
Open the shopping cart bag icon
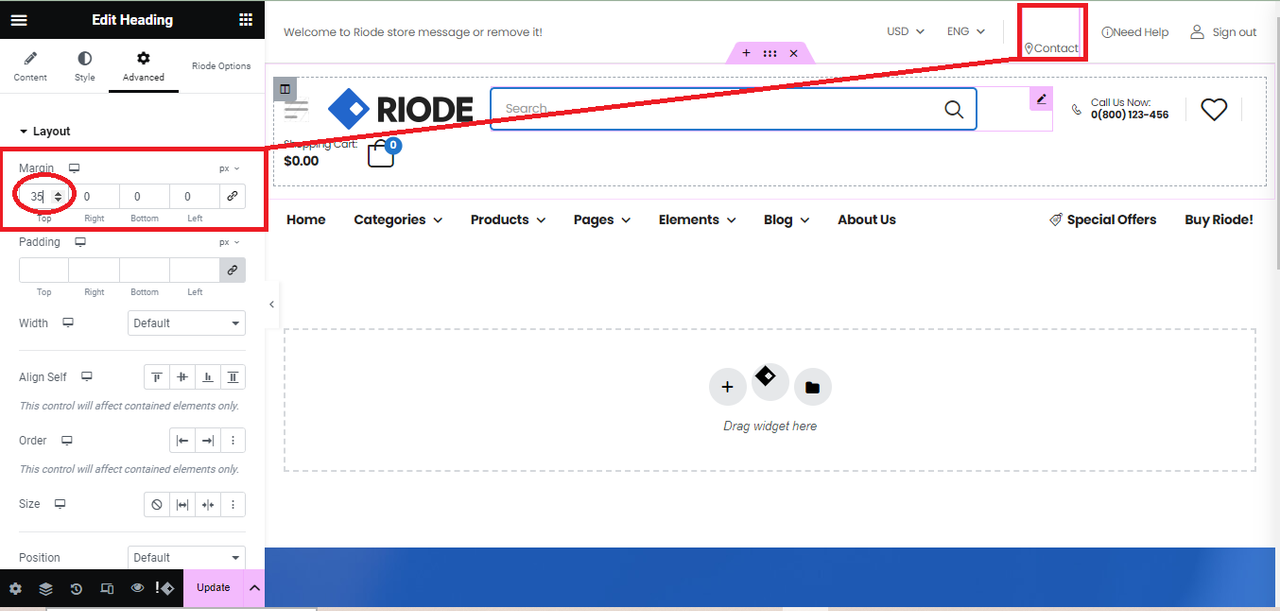381,154
